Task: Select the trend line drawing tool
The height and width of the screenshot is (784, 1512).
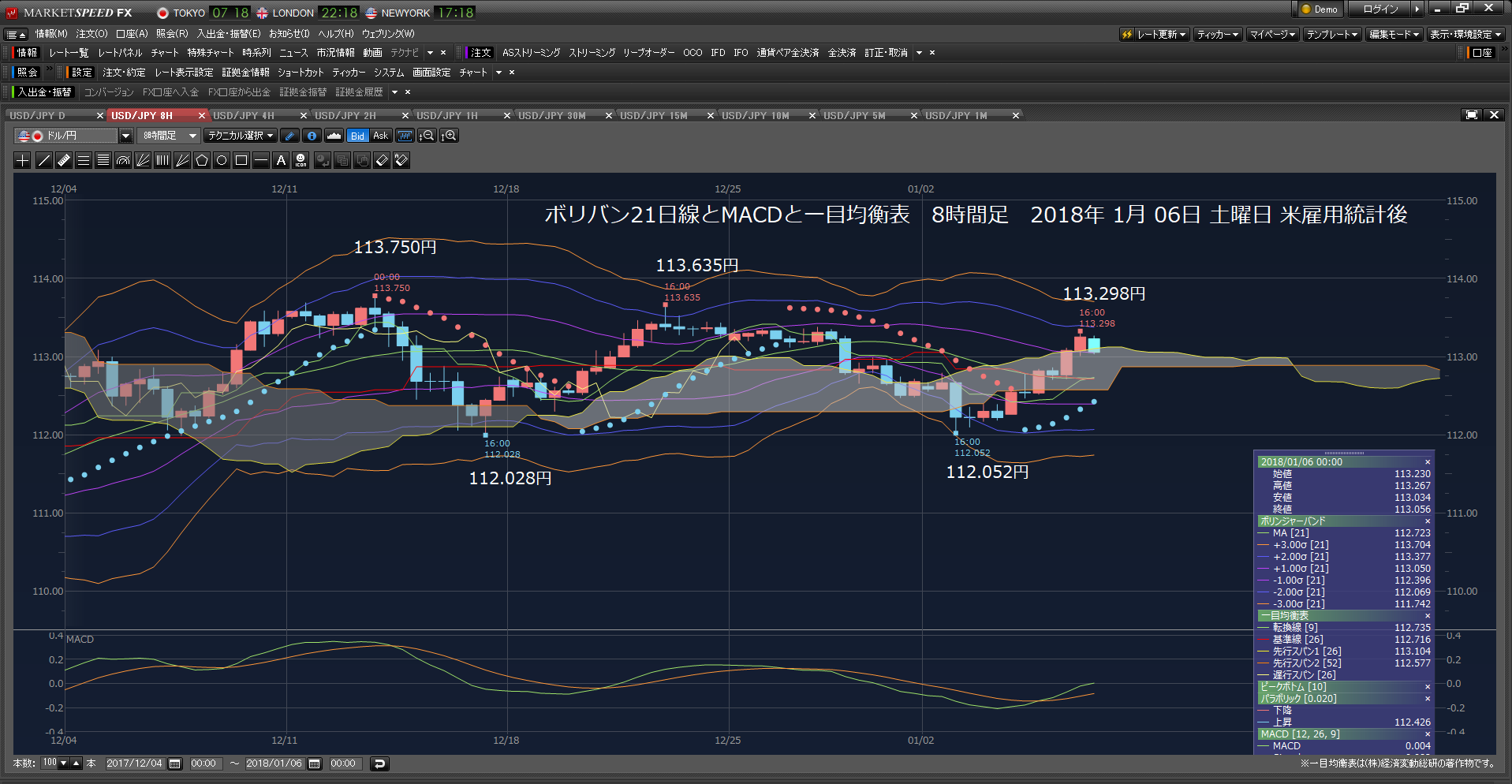Action: 43,160
